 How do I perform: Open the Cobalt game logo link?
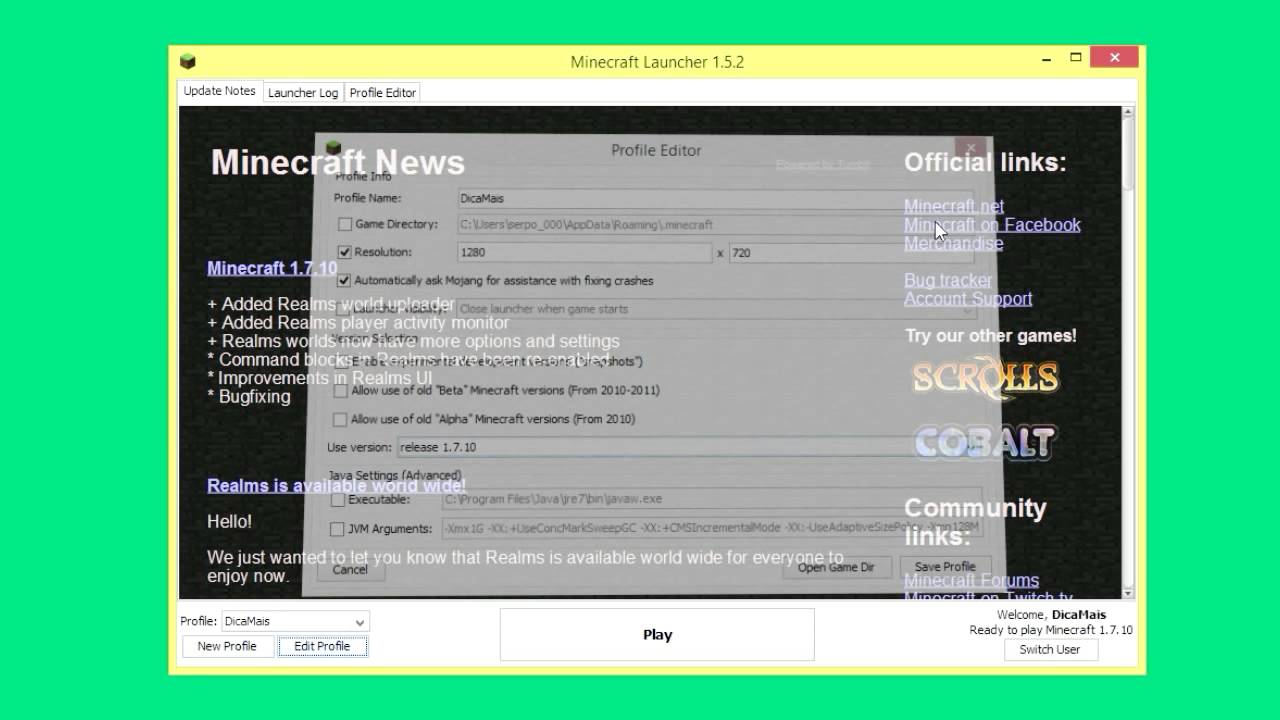coord(985,442)
